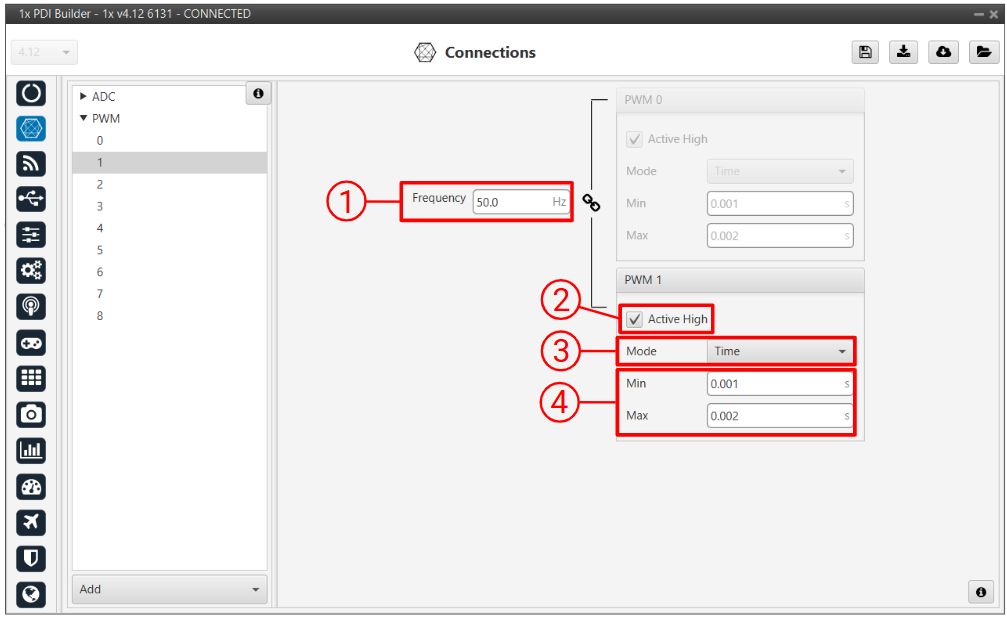Select the USB icon in the sidebar
Viewport: 1007px width, 618px height.
point(32,199)
